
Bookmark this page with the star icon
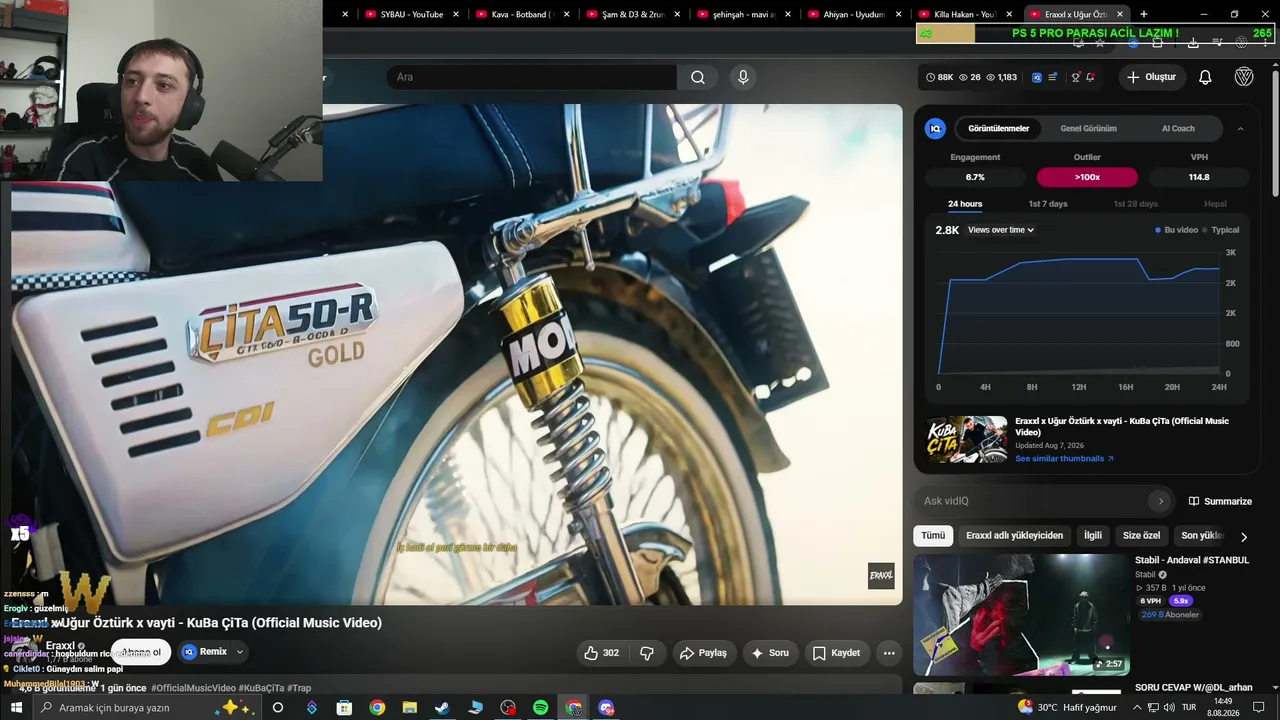(1100, 42)
